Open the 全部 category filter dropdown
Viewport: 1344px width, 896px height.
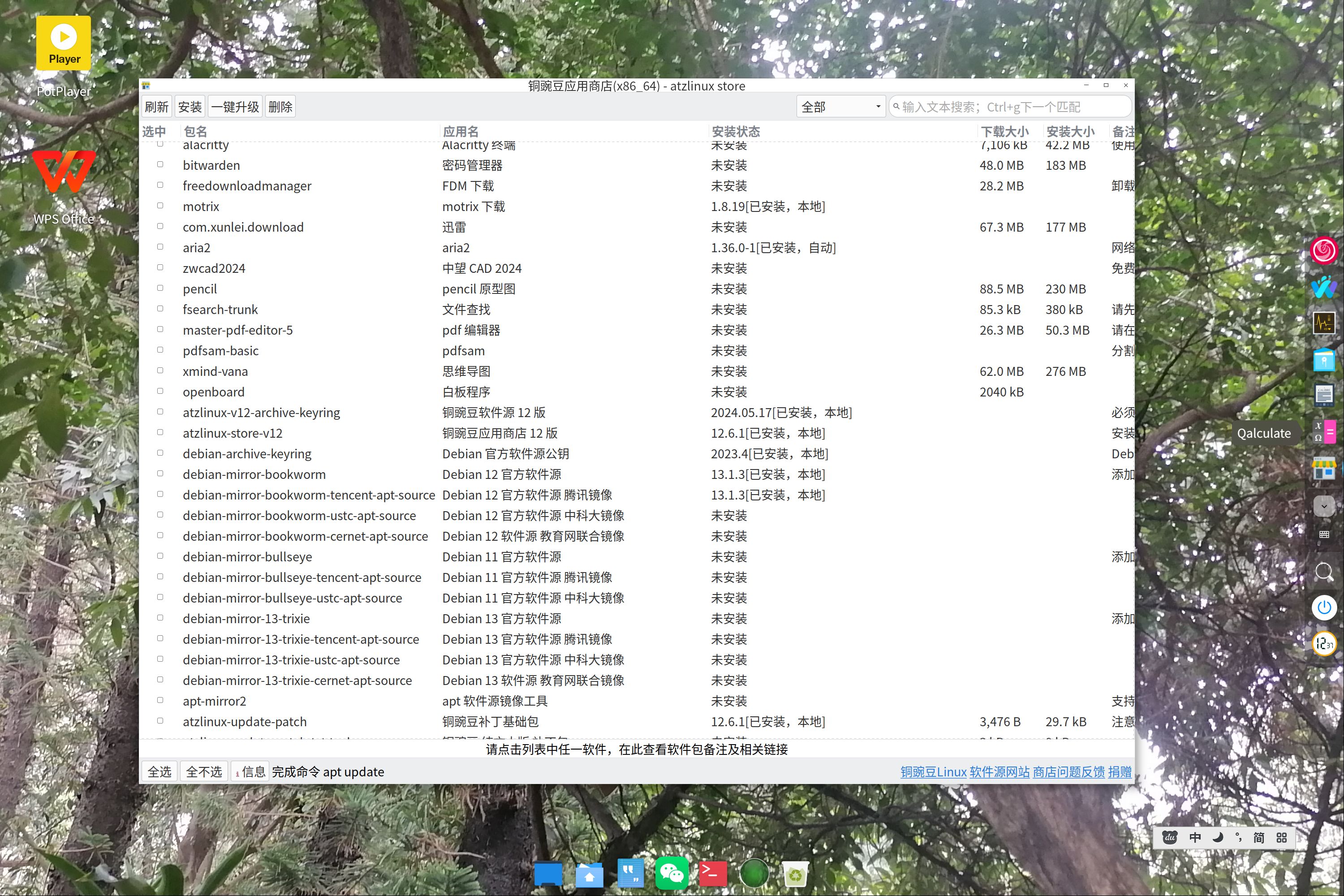click(840, 107)
